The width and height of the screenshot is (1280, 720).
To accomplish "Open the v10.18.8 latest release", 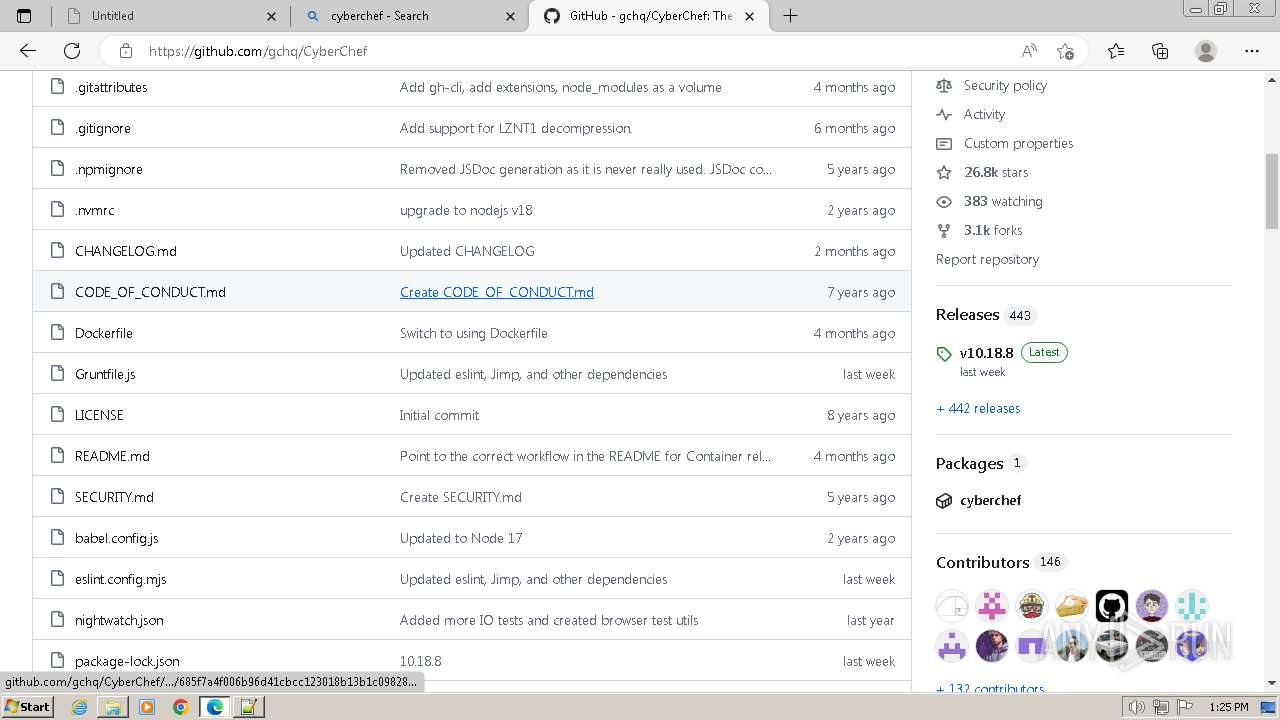I will (x=986, y=352).
